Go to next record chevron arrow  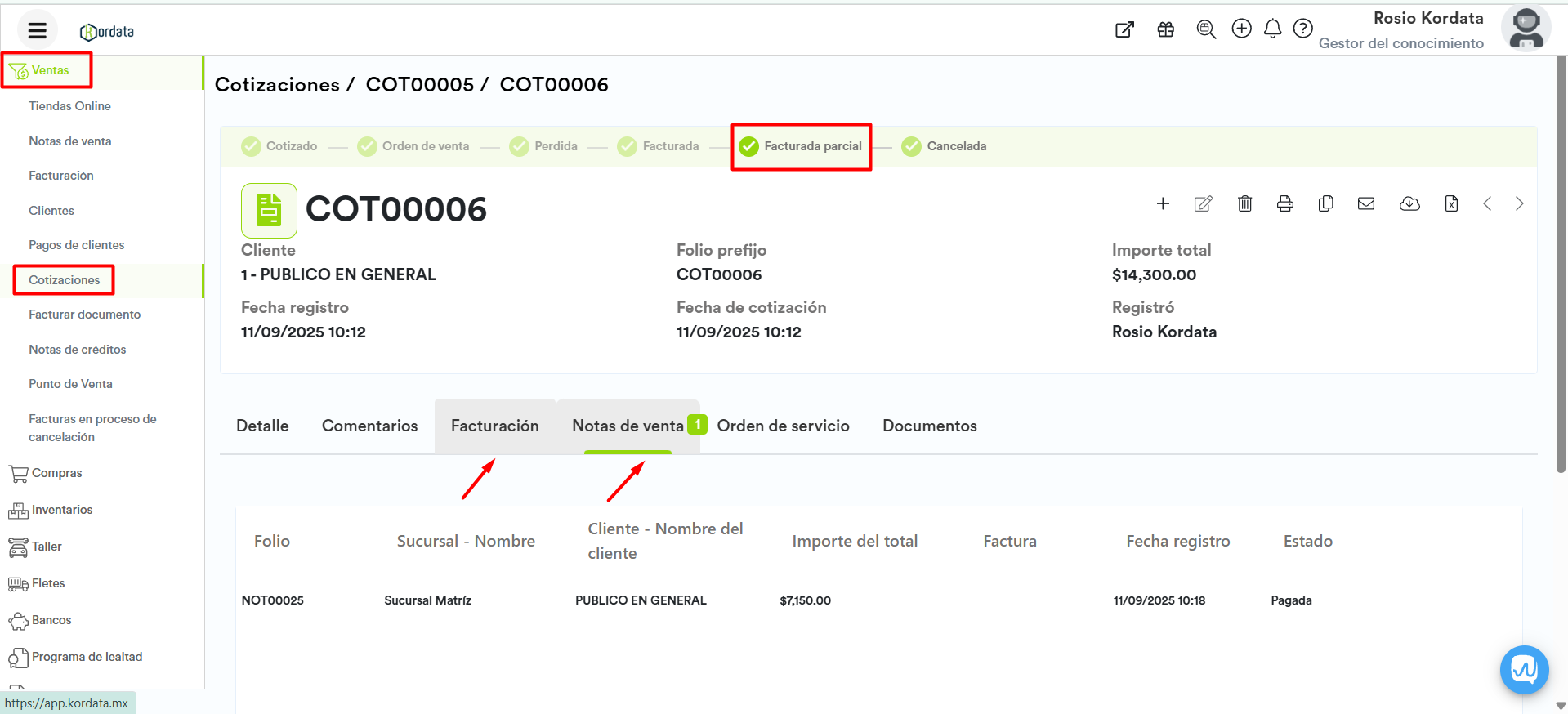pos(1519,203)
